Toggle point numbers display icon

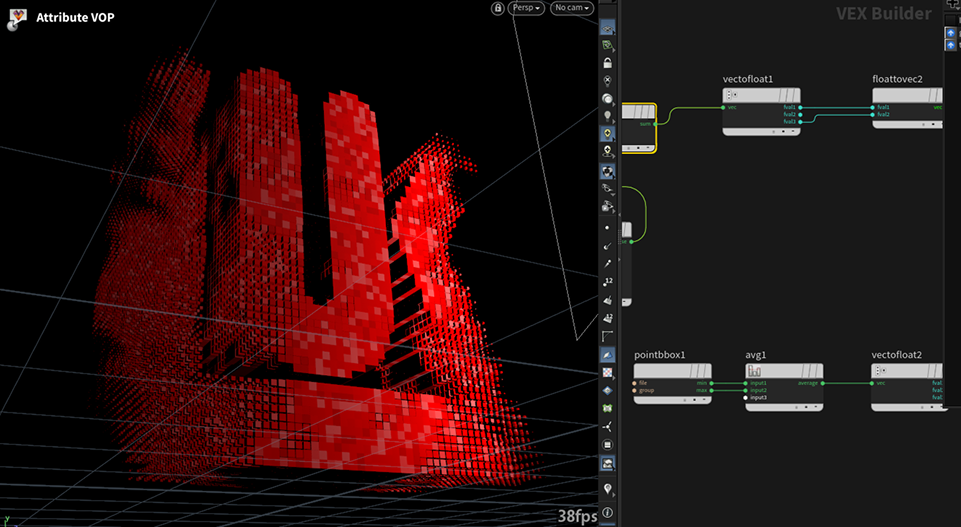coord(607,282)
